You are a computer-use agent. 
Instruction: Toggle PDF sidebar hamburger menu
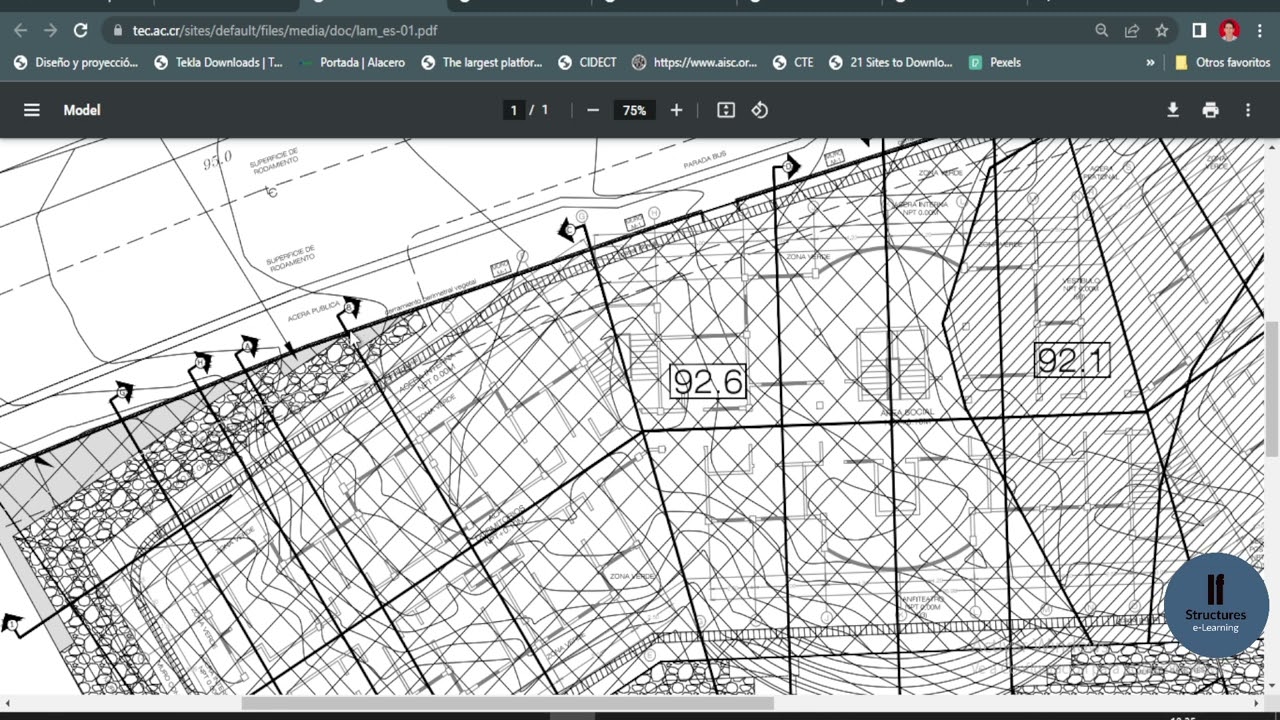pyautogui.click(x=32, y=110)
